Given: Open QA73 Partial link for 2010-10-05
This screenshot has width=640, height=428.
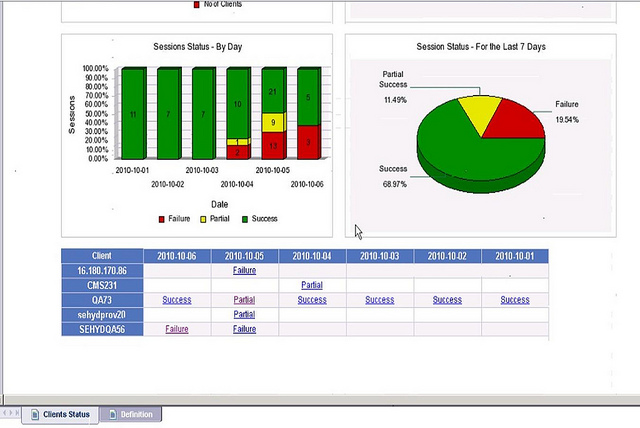Looking at the screenshot, I should click(x=244, y=299).
